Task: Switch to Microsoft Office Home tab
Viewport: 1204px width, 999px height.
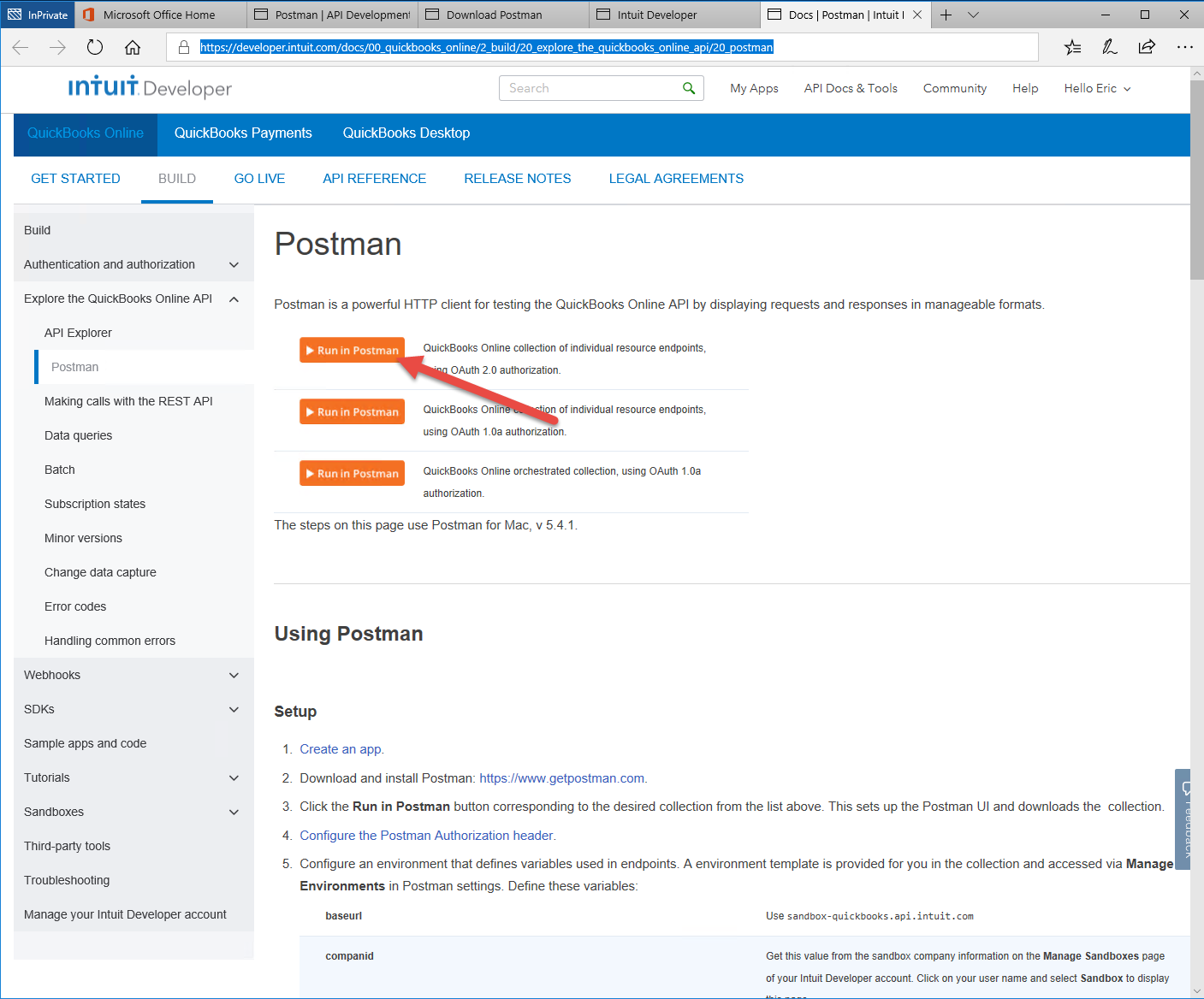Action: [161, 15]
